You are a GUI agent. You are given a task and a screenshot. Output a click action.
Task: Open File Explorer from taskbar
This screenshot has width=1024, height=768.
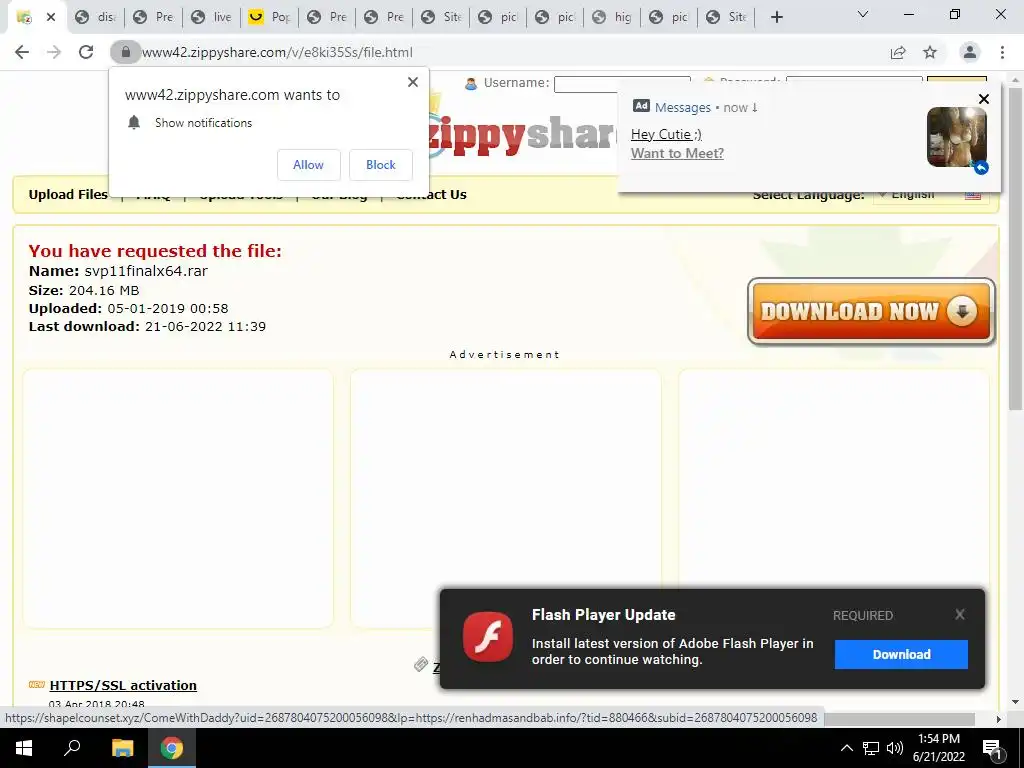click(122, 748)
